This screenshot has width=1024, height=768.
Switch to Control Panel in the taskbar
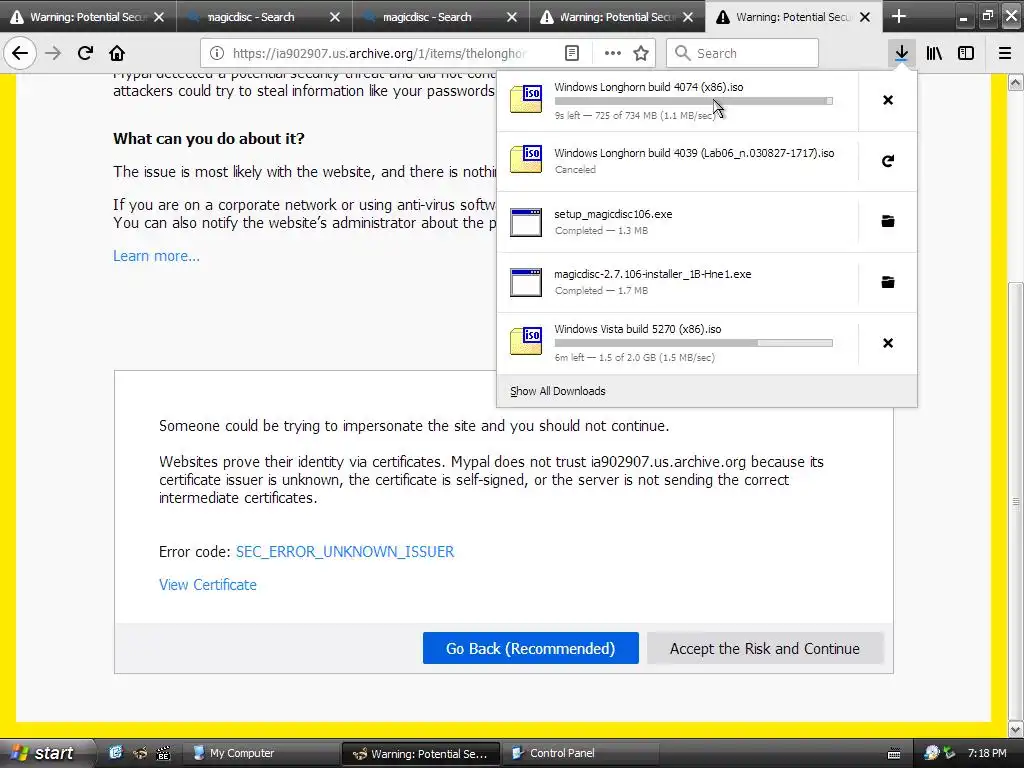tap(580, 753)
